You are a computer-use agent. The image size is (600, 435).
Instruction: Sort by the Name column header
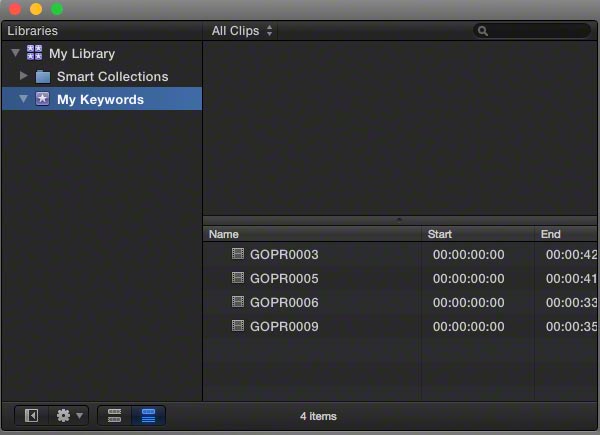point(312,234)
